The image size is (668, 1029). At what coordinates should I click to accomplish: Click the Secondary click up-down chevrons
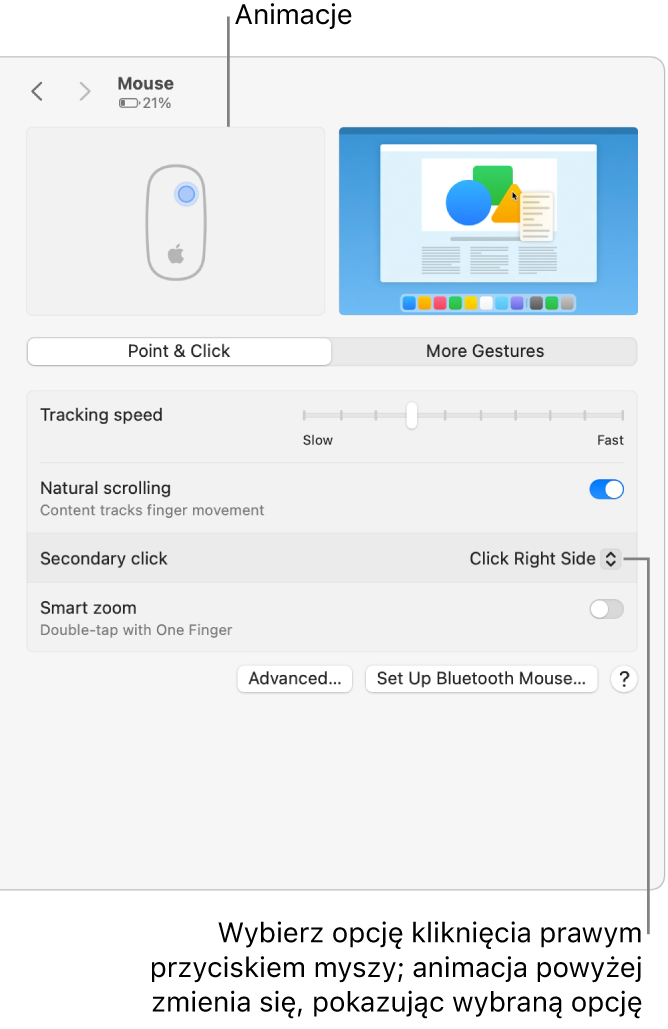pyautogui.click(x=610, y=559)
